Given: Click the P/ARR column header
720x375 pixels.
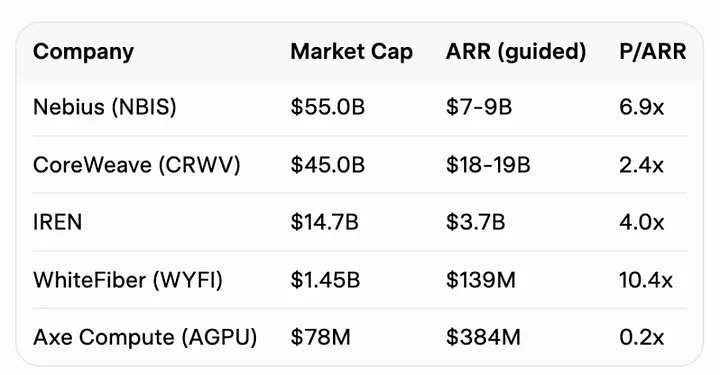Looking at the screenshot, I should point(652,51).
